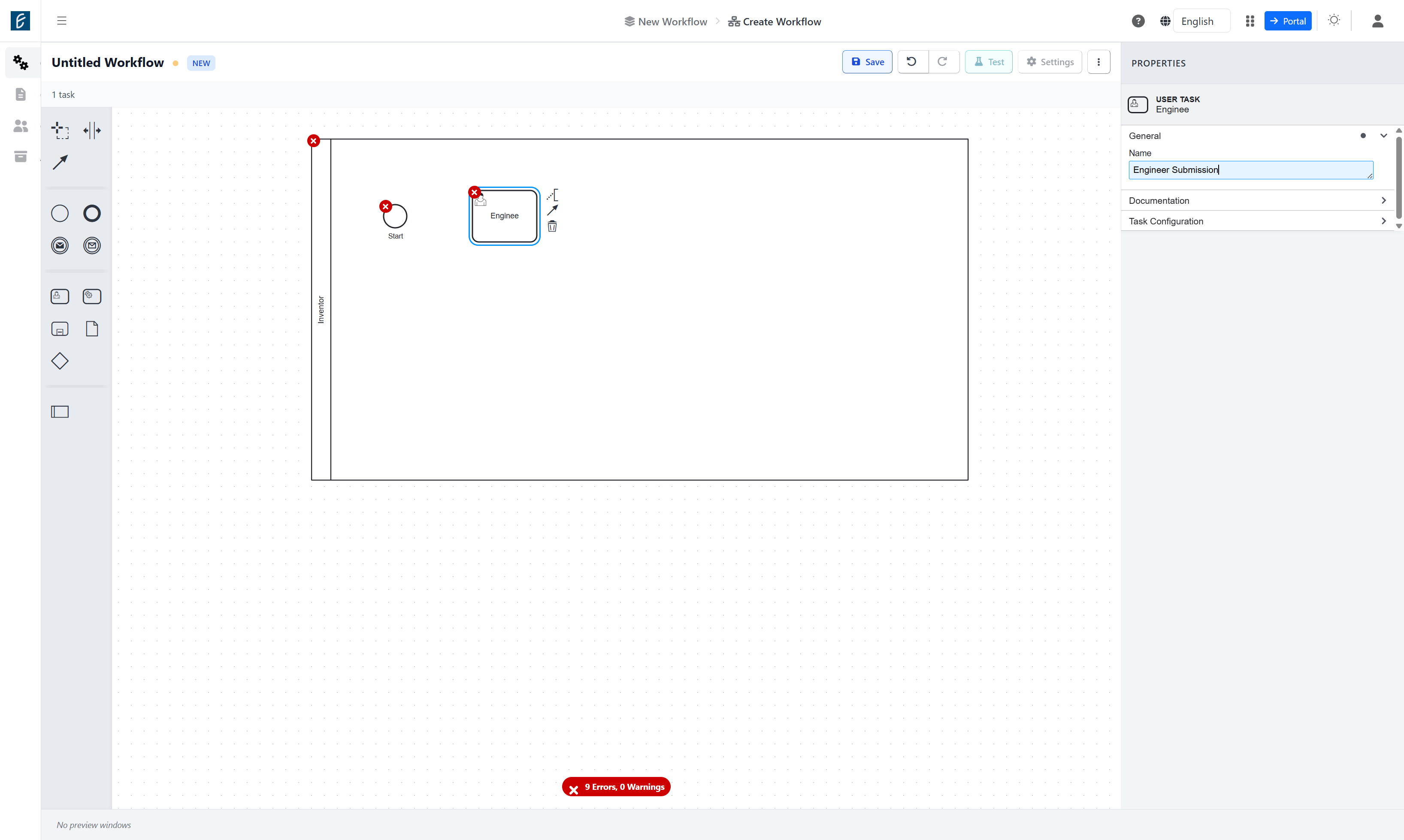Redo the workflow change
The height and width of the screenshot is (840, 1404).
click(x=943, y=62)
